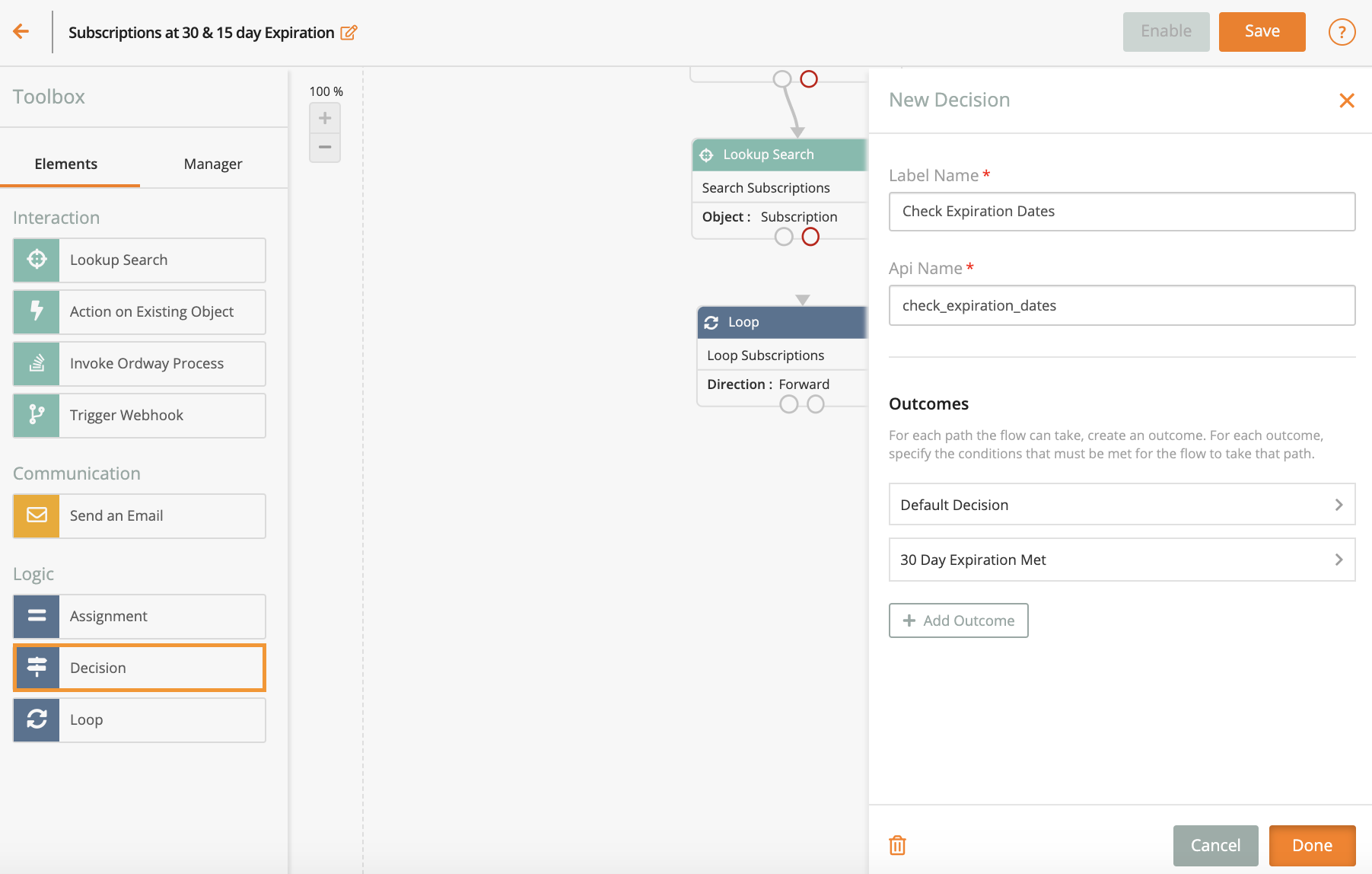Edit the flow title via pencil icon
Screen dimensions: 1372x874
click(x=349, y=33)
